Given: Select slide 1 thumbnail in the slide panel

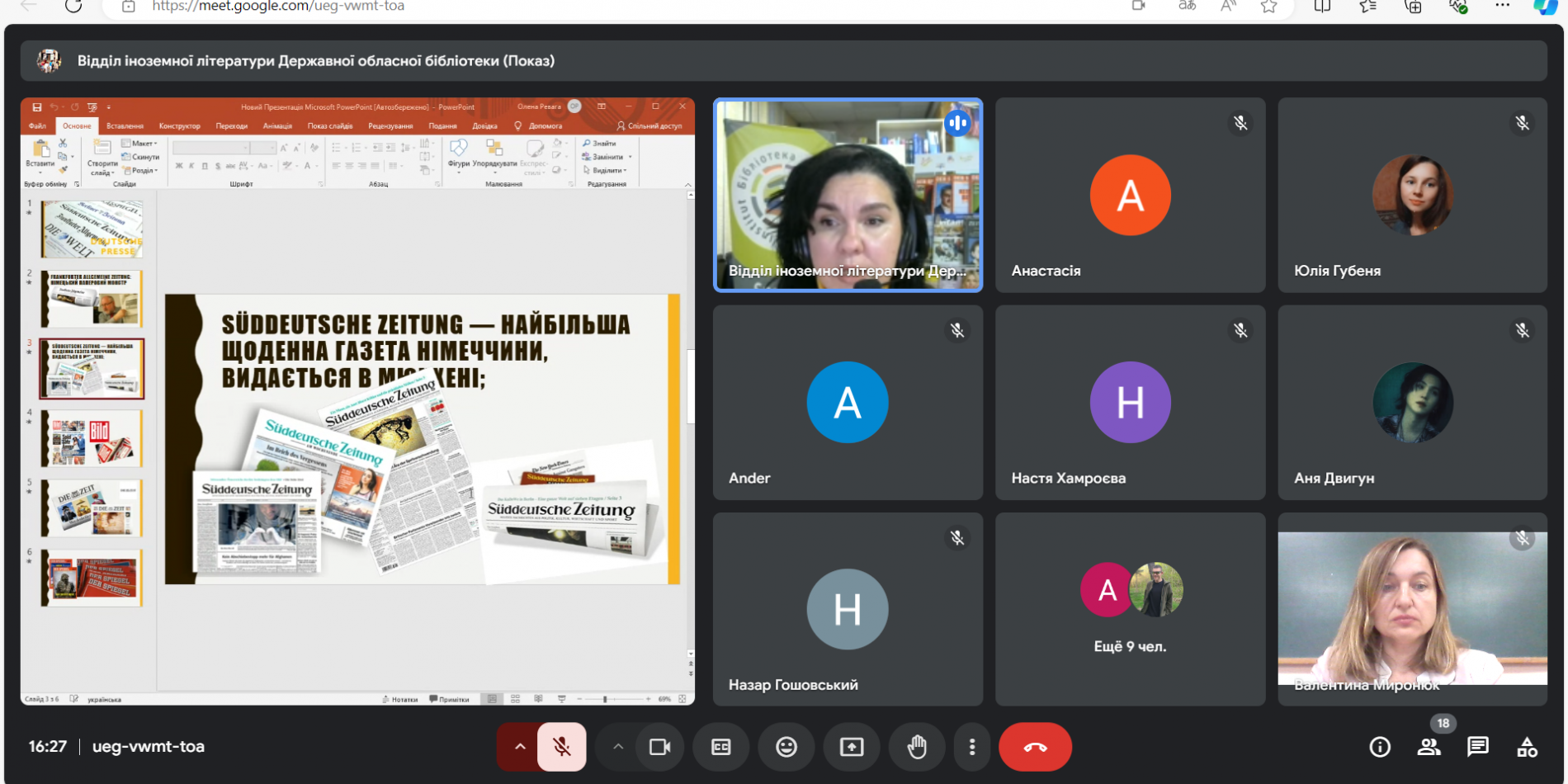Looking at the screenshot, I should coord(92,229).
